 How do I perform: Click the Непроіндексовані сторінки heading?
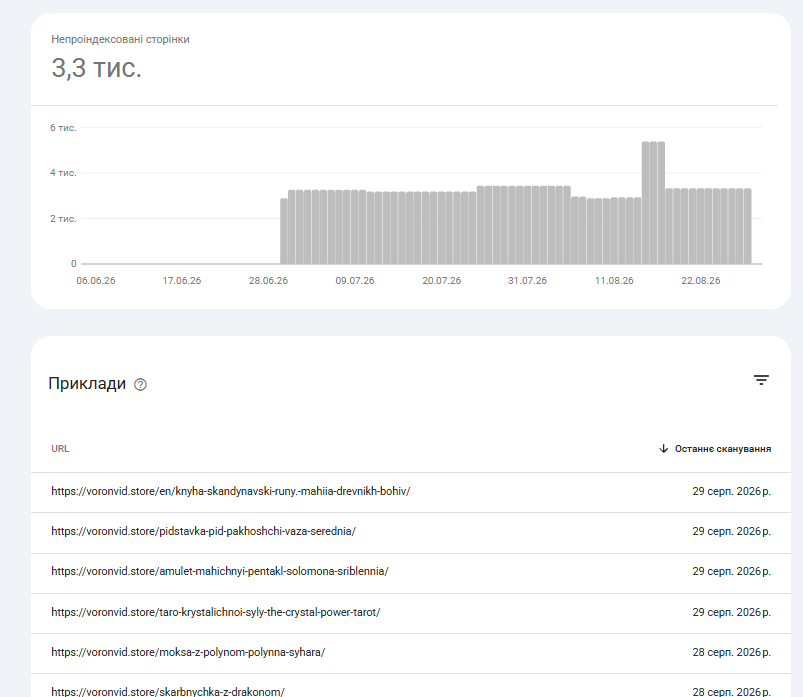pyautogui.click(x=120, y=39)
